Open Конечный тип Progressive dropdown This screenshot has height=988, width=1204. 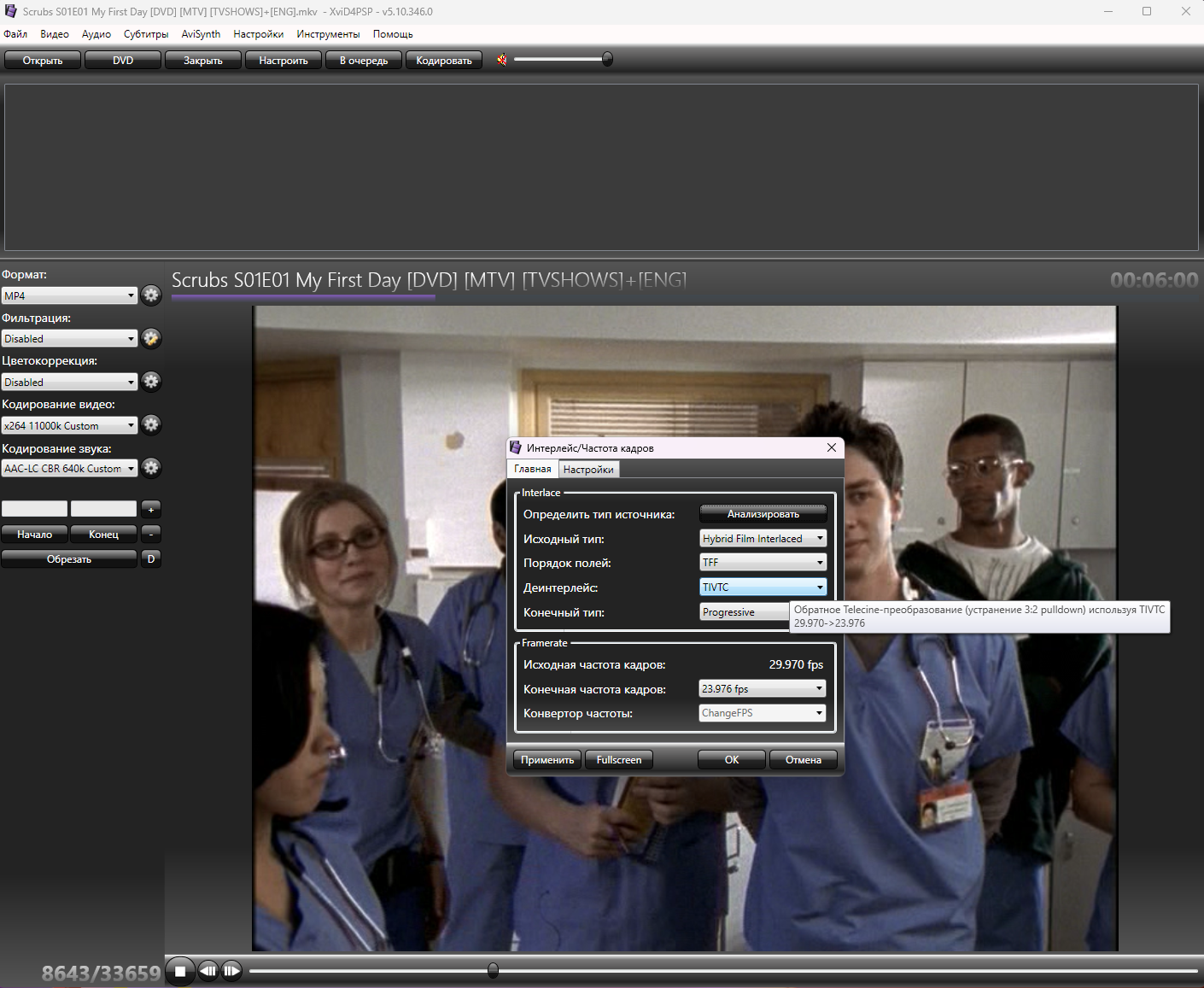[x=745, y=612]
